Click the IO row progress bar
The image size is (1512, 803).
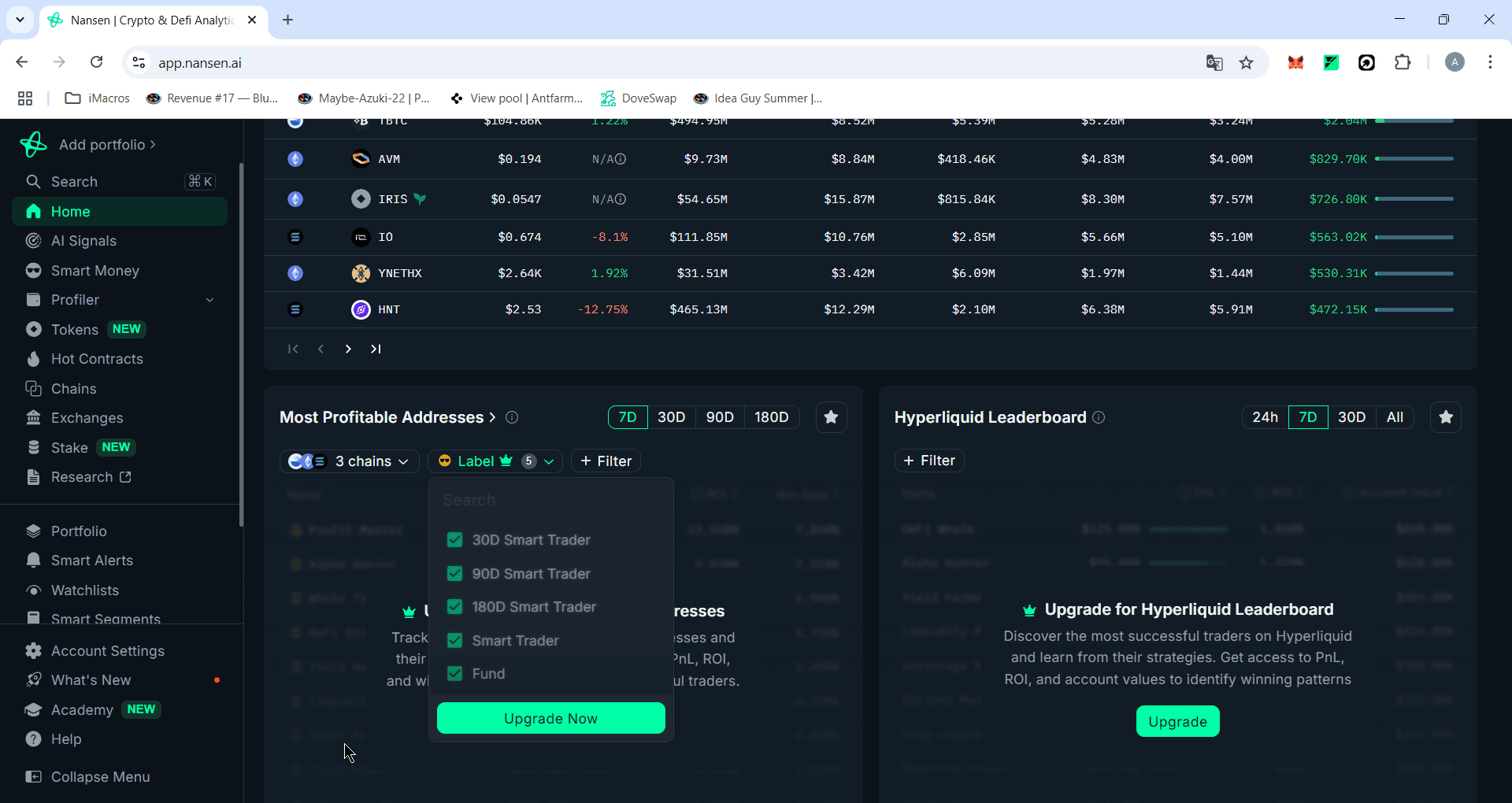[1414, 237]
